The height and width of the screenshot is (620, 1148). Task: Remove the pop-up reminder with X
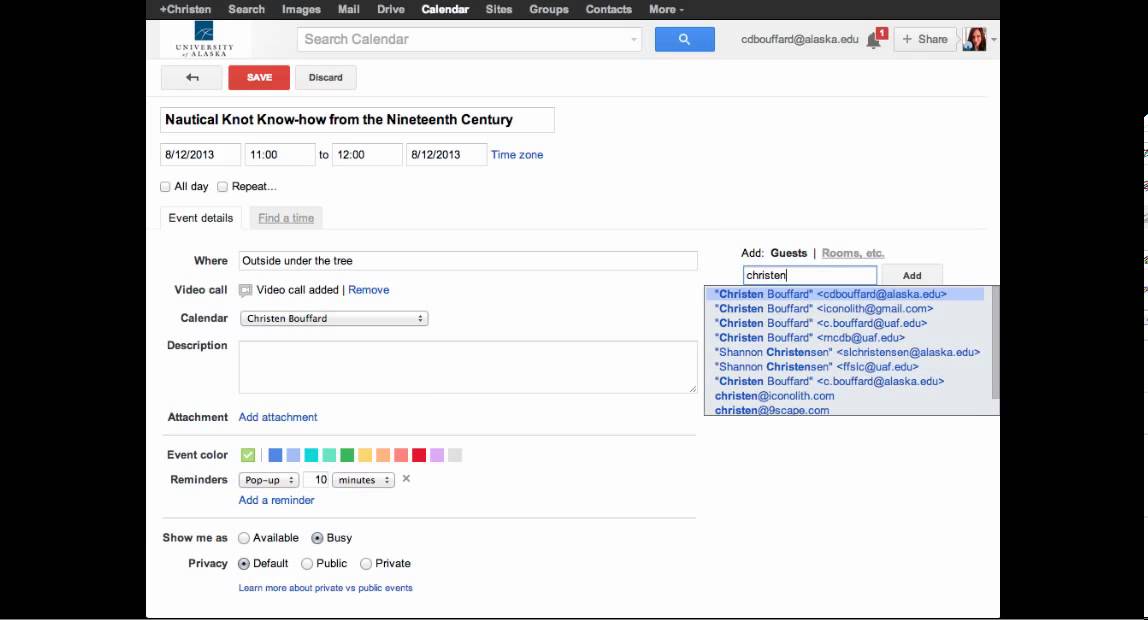[x=406, y=479]
